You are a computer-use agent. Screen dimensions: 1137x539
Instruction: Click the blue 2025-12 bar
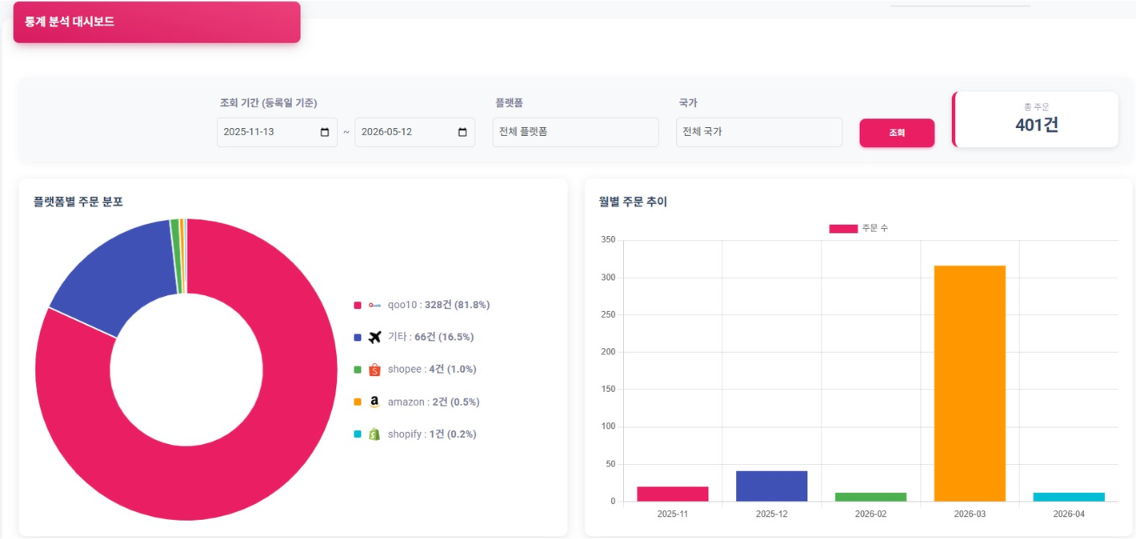772,486
